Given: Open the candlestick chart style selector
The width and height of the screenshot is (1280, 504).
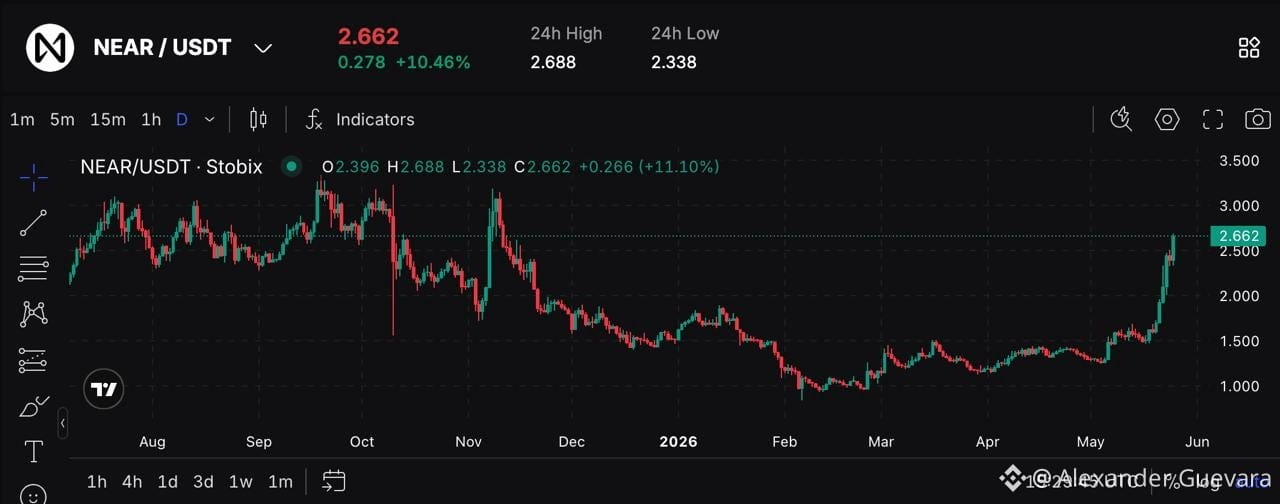Looking at the screenshot, I should click(258, 120).
